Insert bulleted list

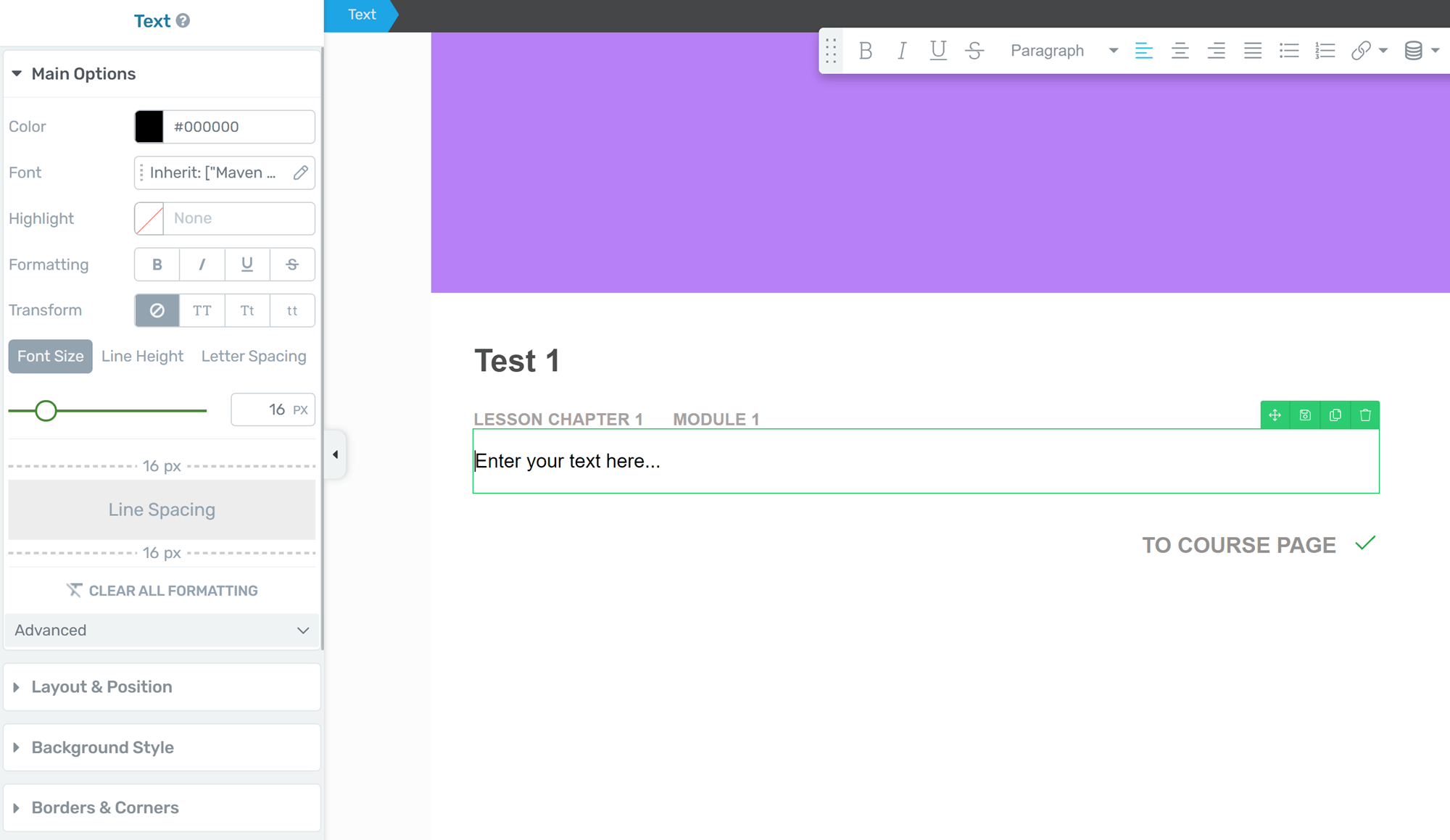click(1288, 51)
